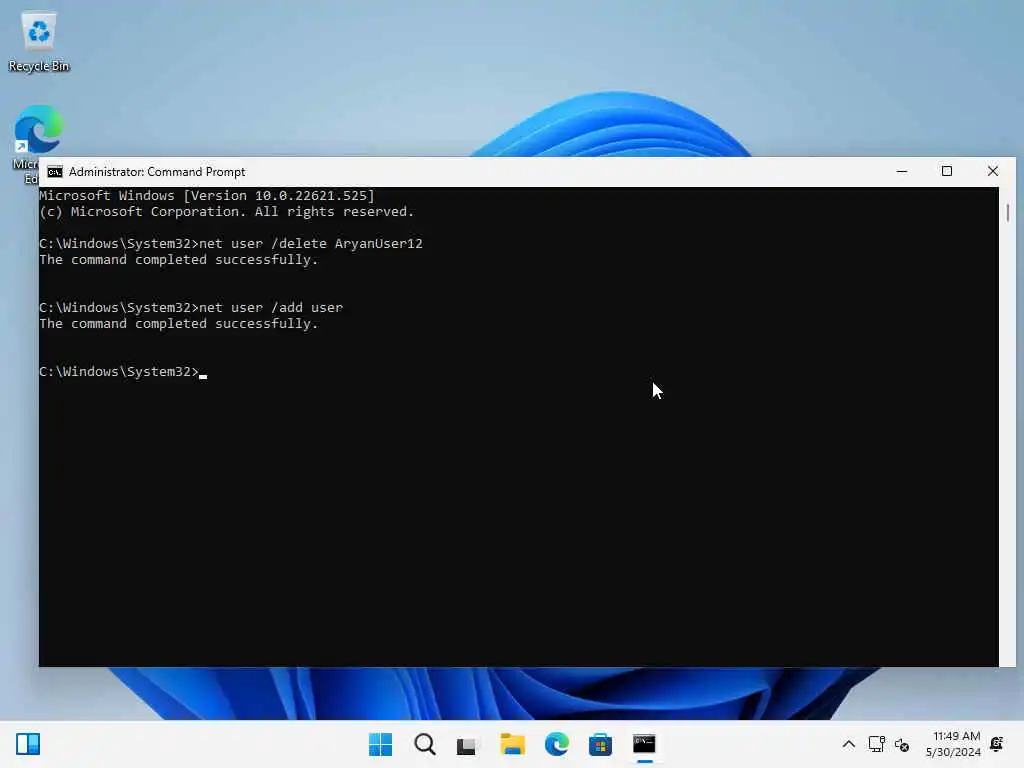Open the Windows Start menu
Screen dimensions: 1024x768
click(380, 744)
